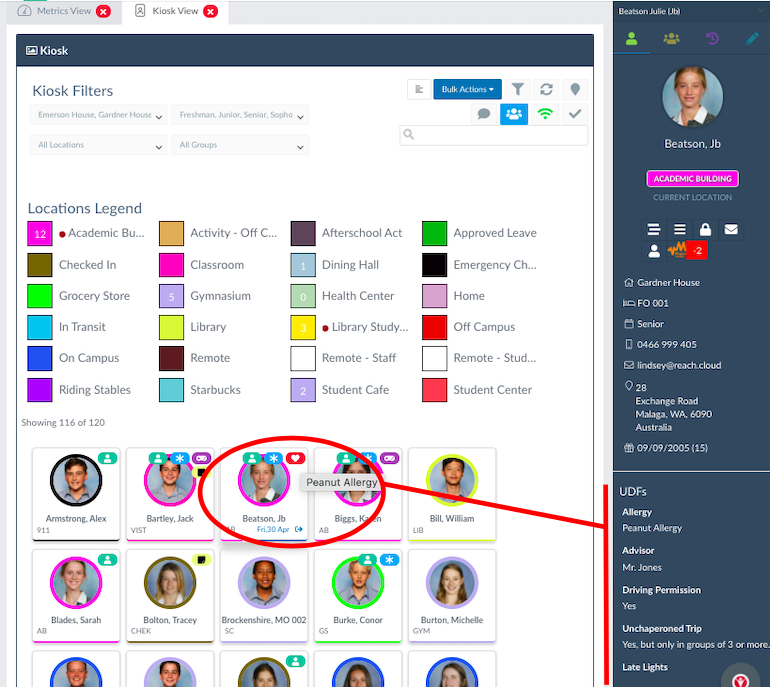Click the padlock icon in side panel
The width and height of the screenshot is (770, 687).
705,229
